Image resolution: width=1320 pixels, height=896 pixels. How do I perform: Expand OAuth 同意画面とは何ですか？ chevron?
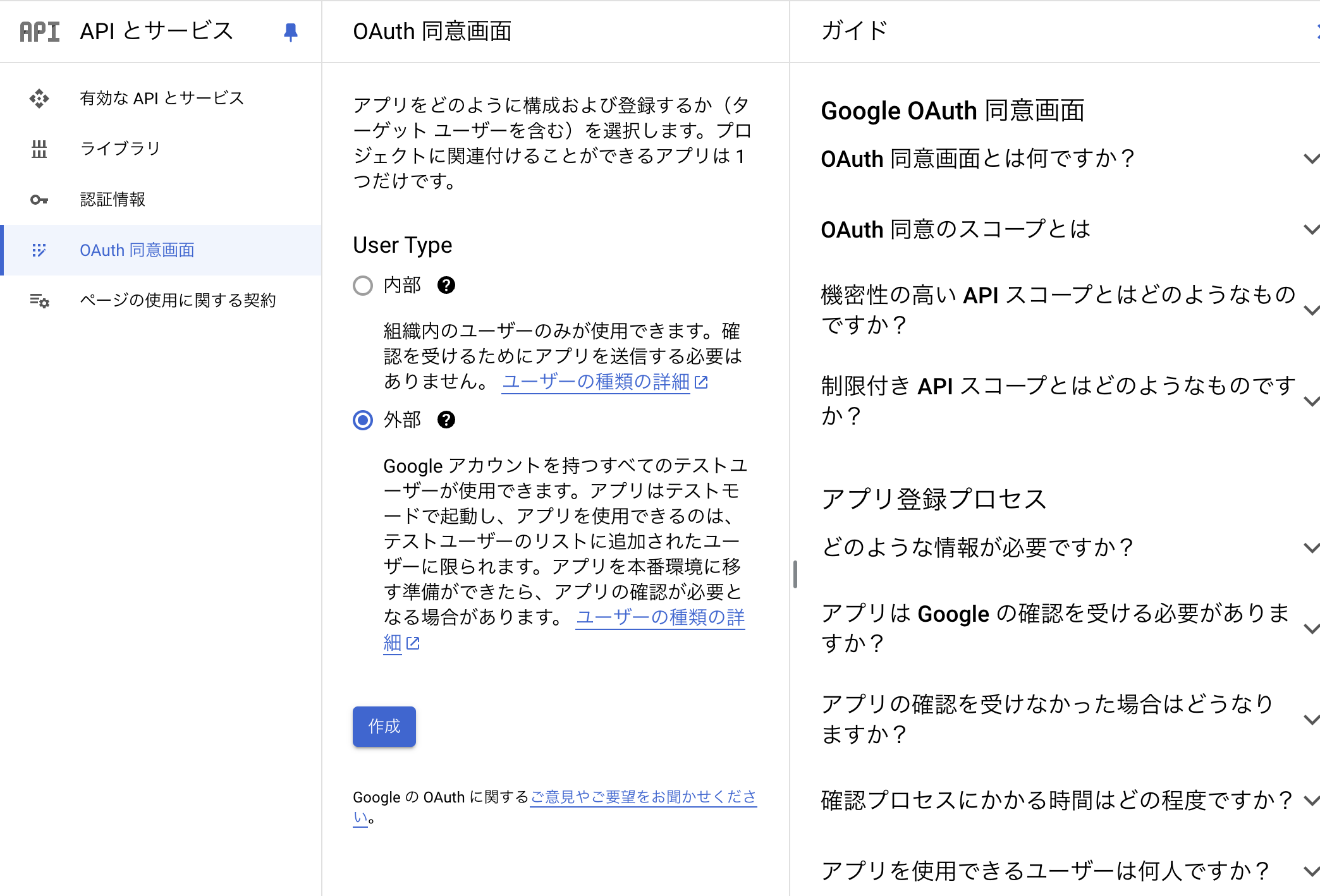1311,159
